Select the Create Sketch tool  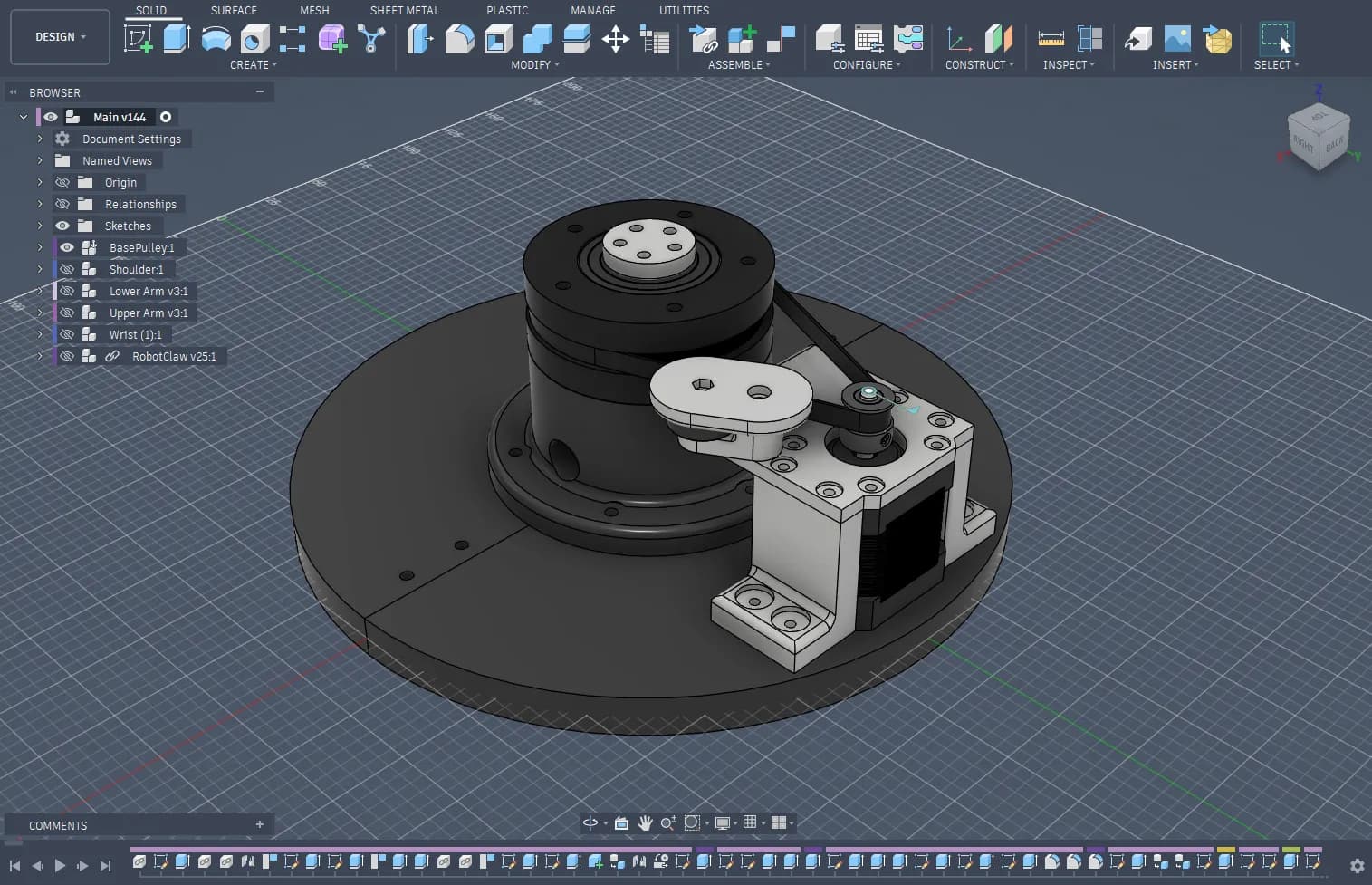[x=139, y=39]
